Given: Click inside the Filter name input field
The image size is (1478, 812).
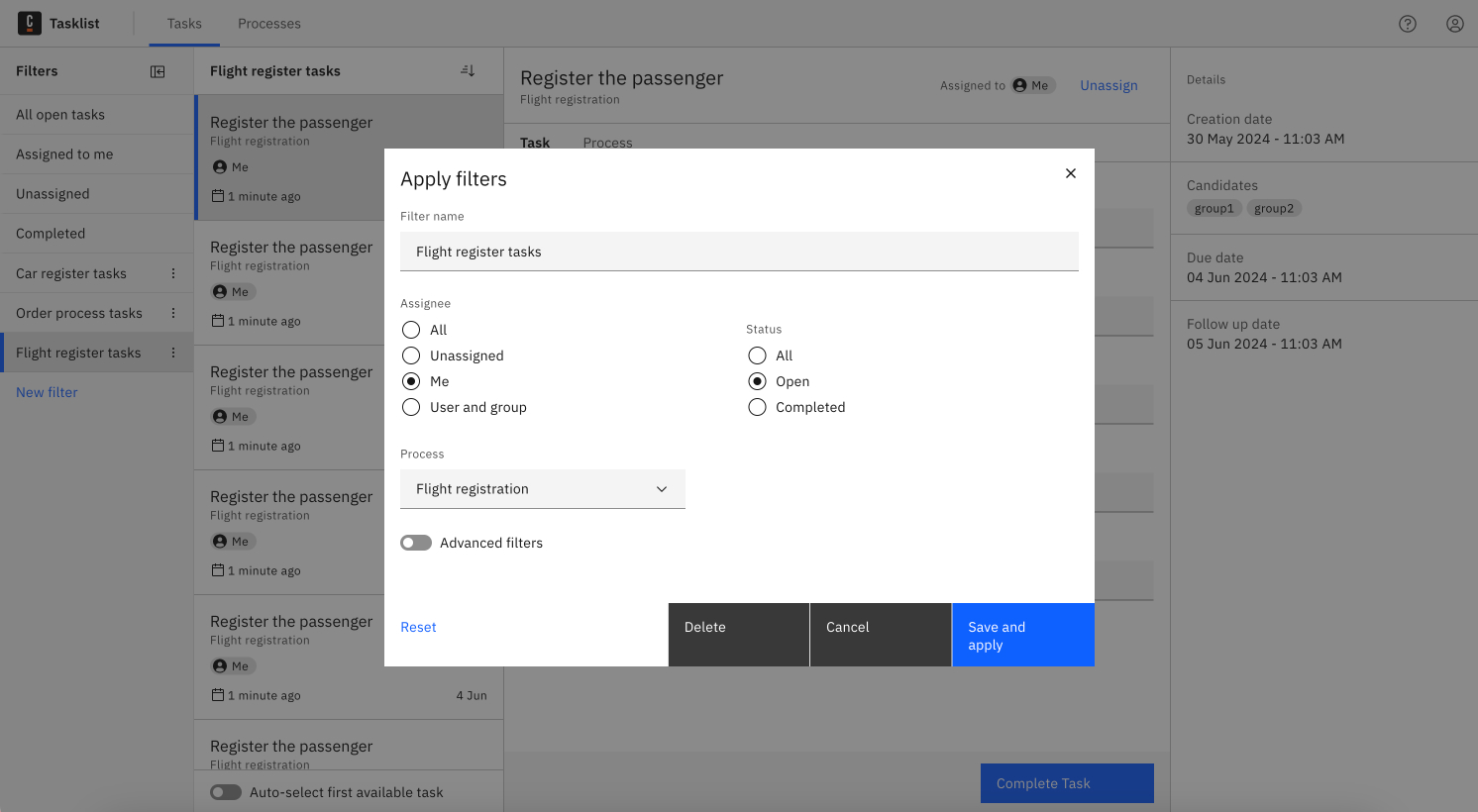Looking at the screenshot, I should point(739,251).
